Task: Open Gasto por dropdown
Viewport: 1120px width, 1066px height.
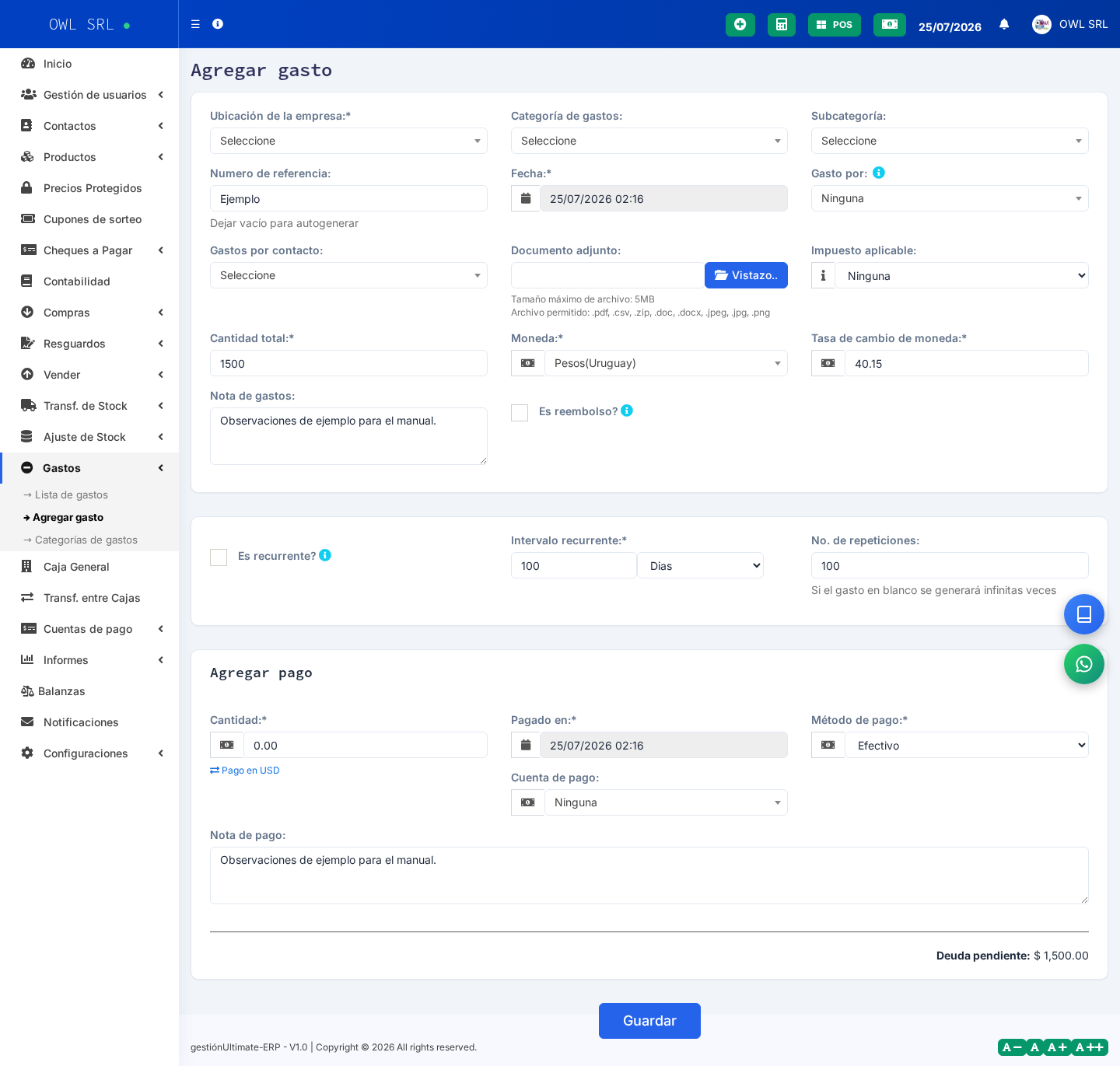Action: (x=950, y=198)
